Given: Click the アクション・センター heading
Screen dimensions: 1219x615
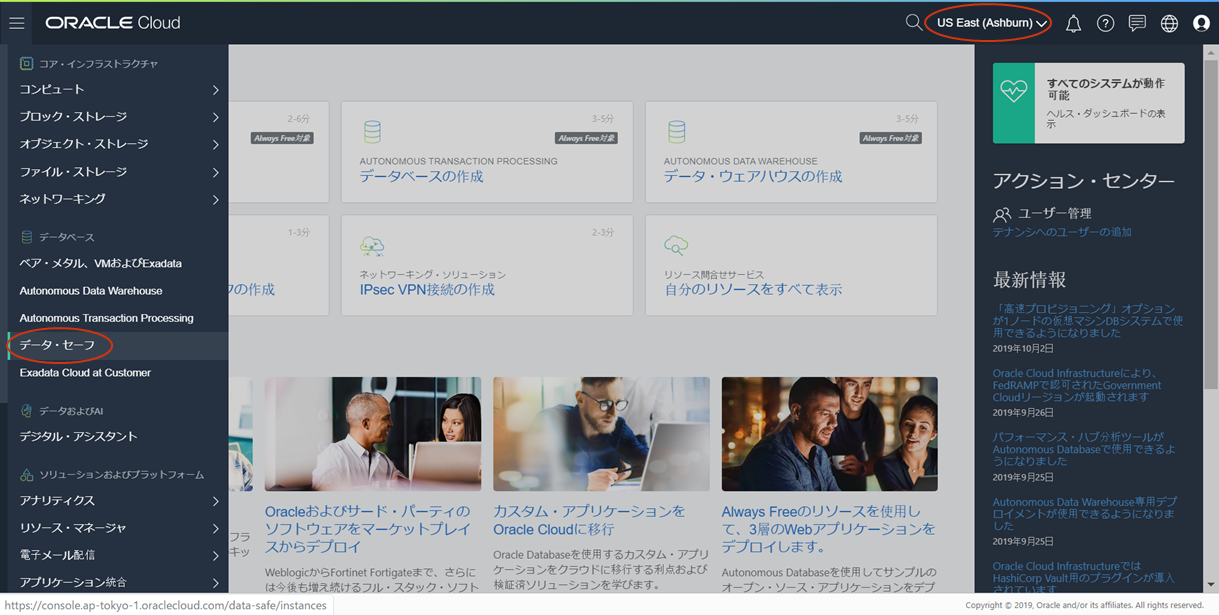Looking at the screenshot, I should coord(1084,181).
